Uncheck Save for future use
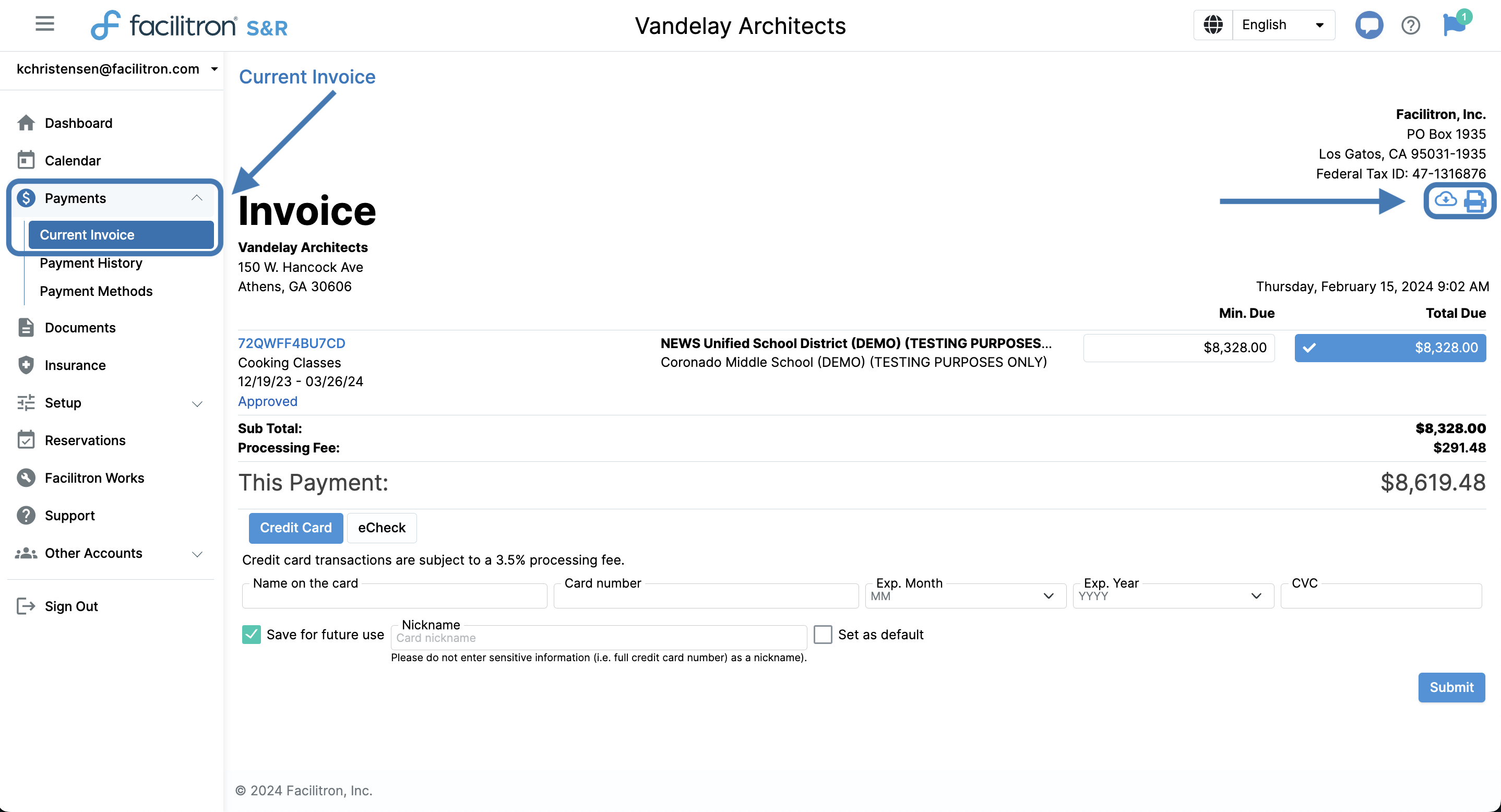The width and height of the screenshot is (1501, 812). pos(251,635)
